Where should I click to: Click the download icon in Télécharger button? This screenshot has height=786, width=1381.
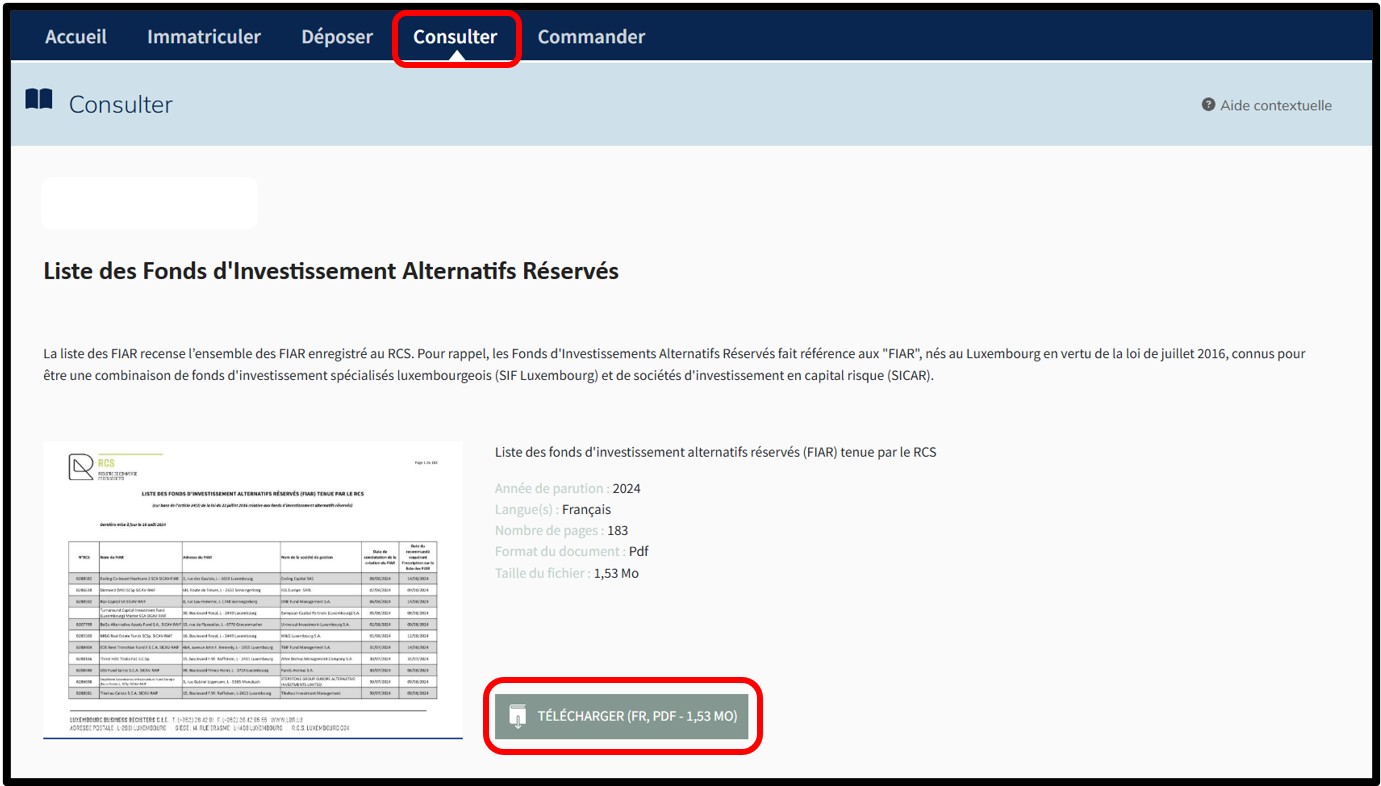tap(517, 716)
